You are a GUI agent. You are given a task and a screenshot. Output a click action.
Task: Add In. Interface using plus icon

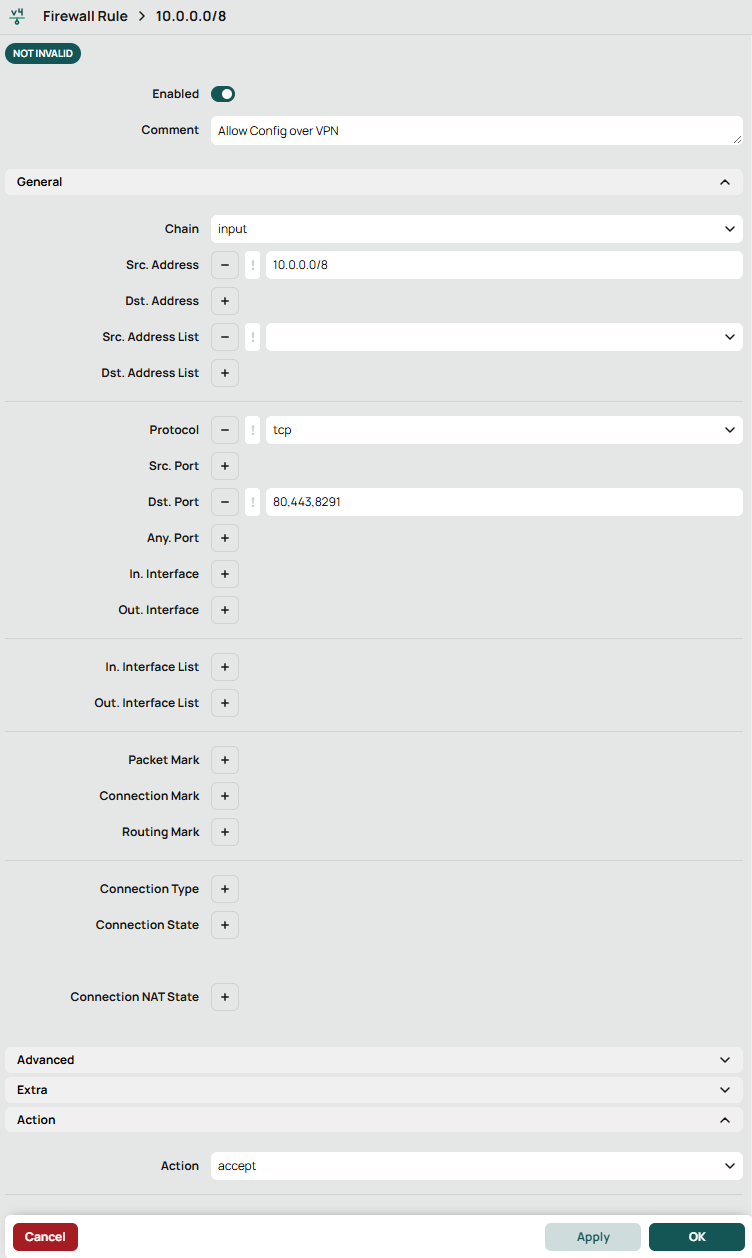tap(224, 574)
